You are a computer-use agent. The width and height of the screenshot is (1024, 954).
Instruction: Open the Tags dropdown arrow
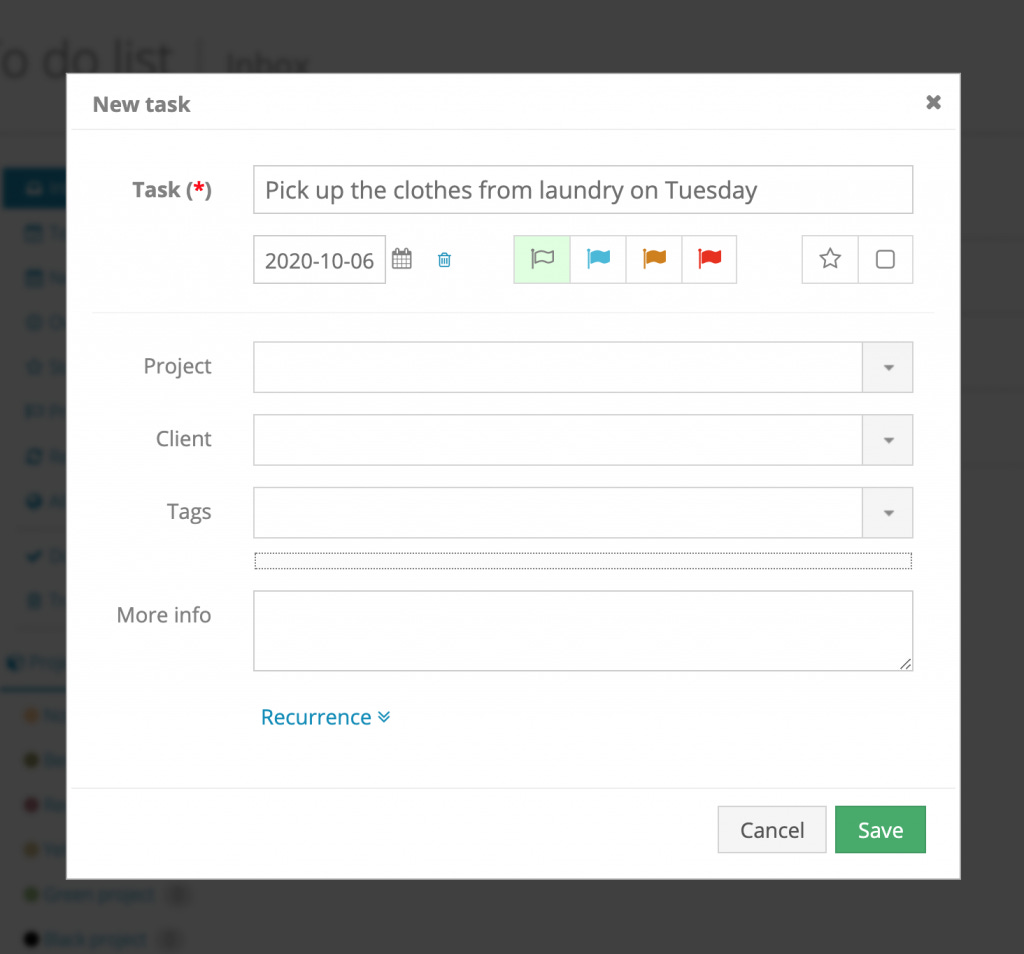888,513
